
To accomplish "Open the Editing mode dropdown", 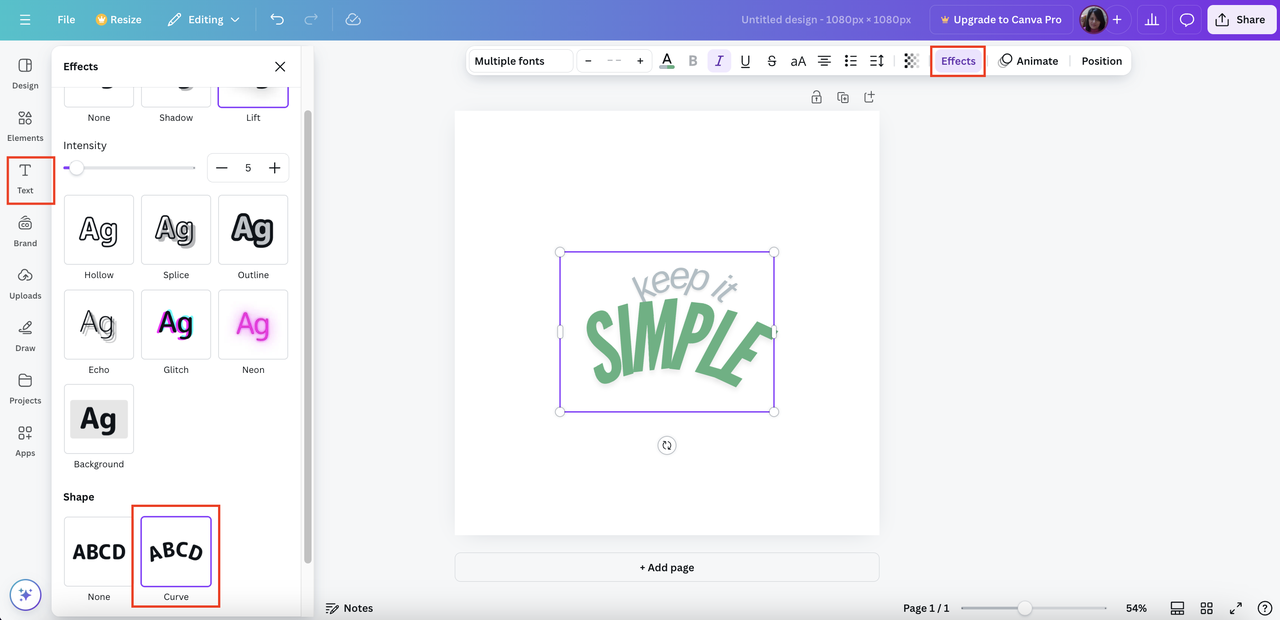I will (203, 20).
